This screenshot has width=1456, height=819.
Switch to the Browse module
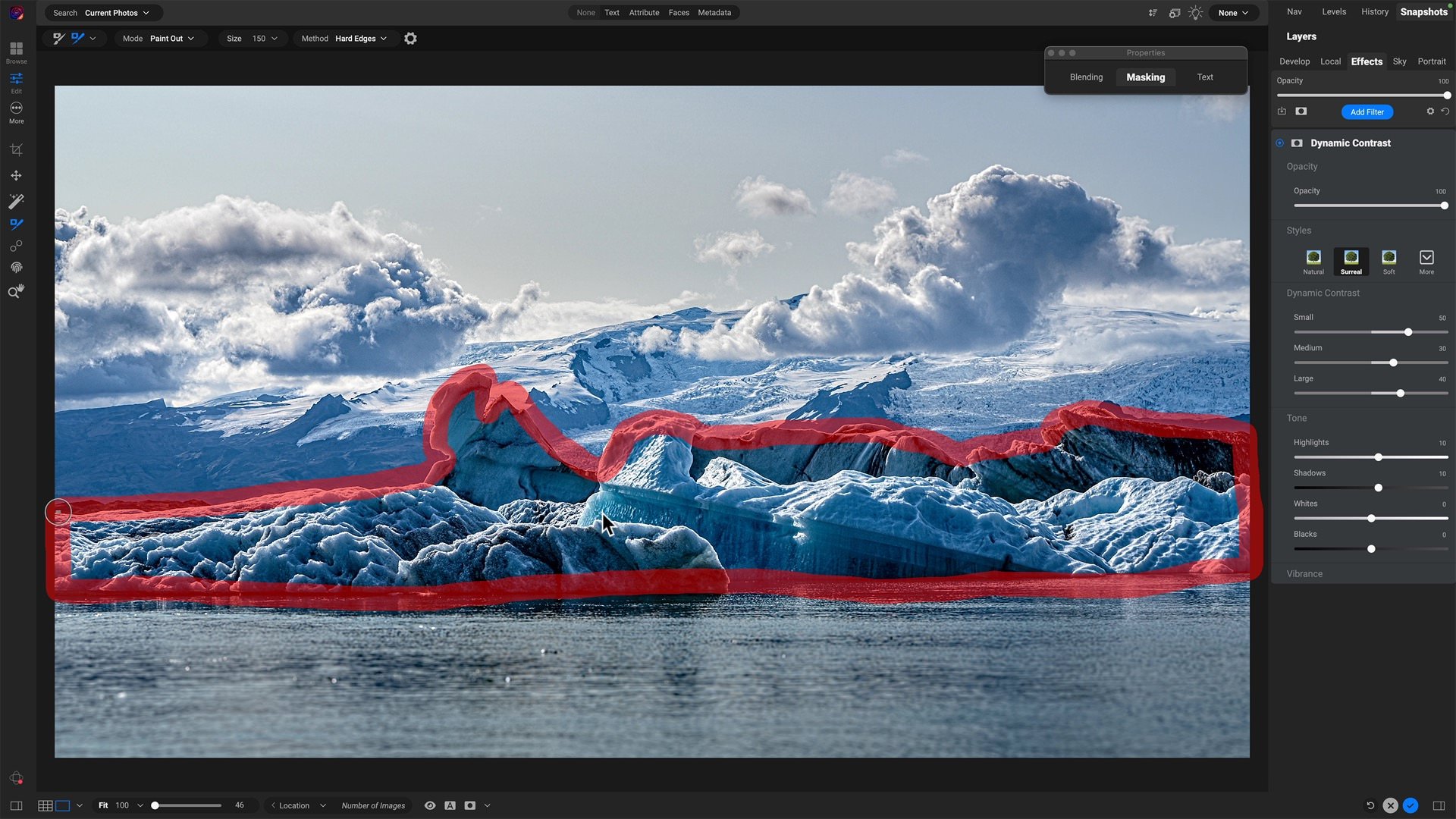(16, 50)
